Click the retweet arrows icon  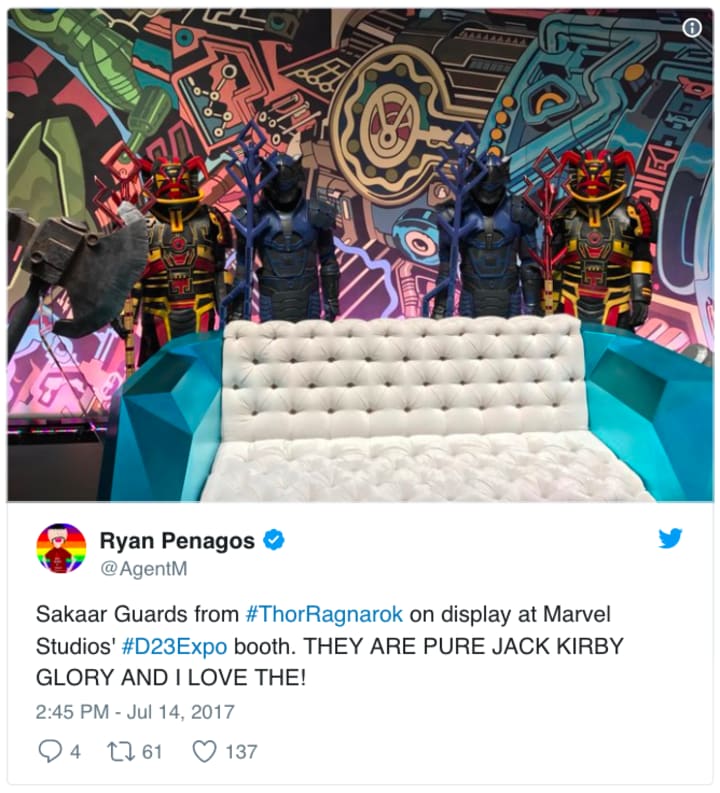pos(121,751)
